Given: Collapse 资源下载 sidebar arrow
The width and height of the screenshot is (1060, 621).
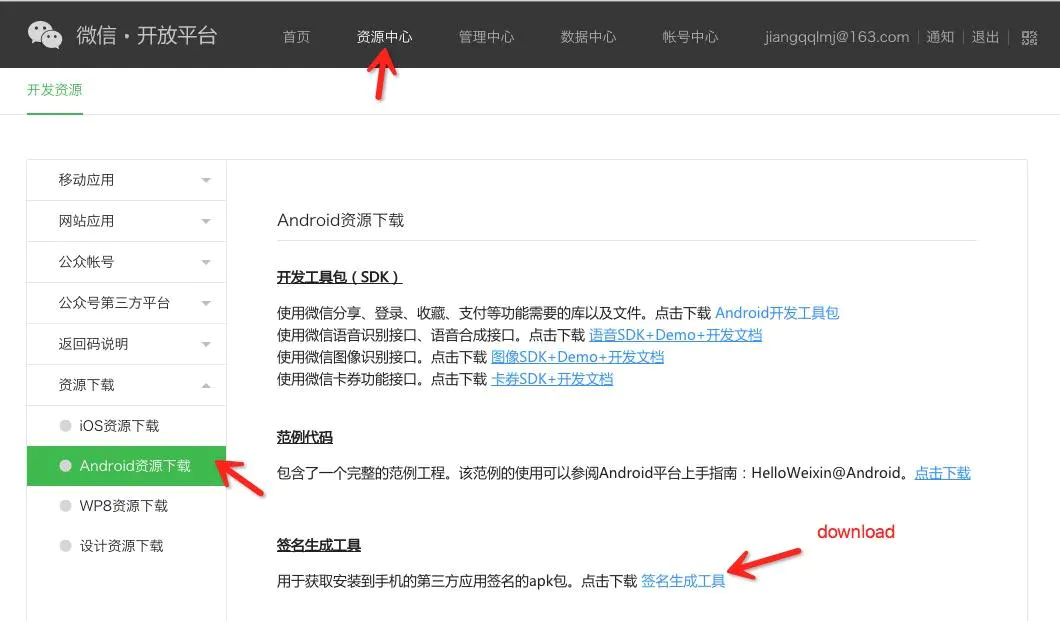Looking at the screenshot, I should (206, 385).
